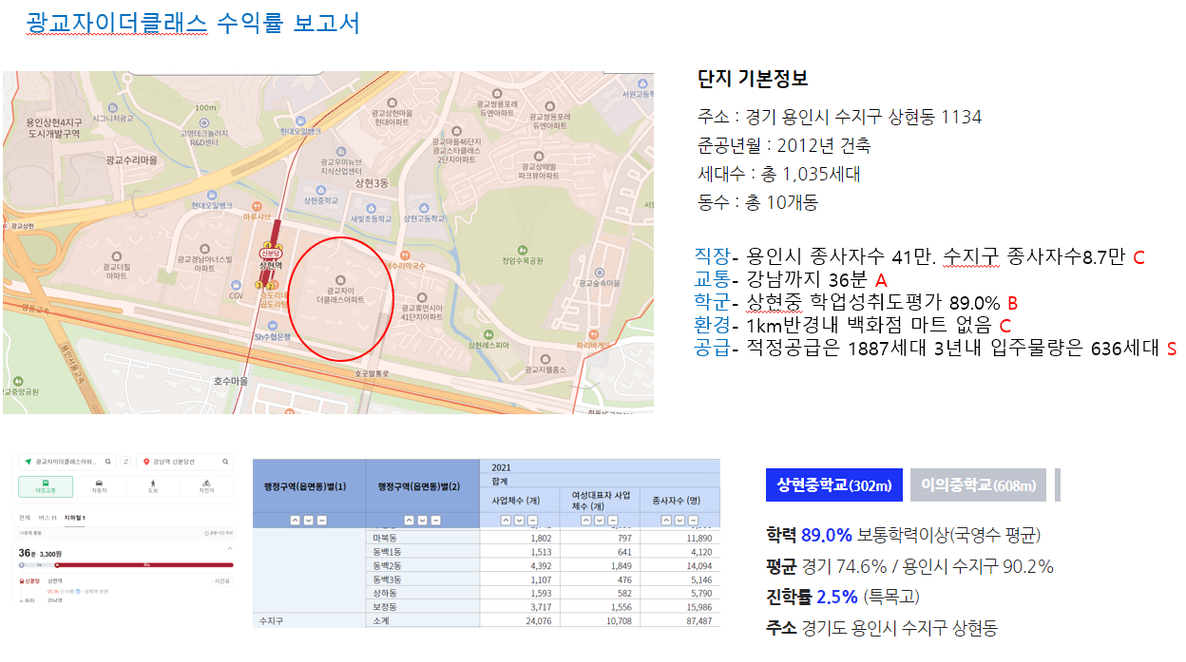Click the 마루사브 restaurant map icon
The width and height of the screenshot is (1186, 662).
[257, 206]
